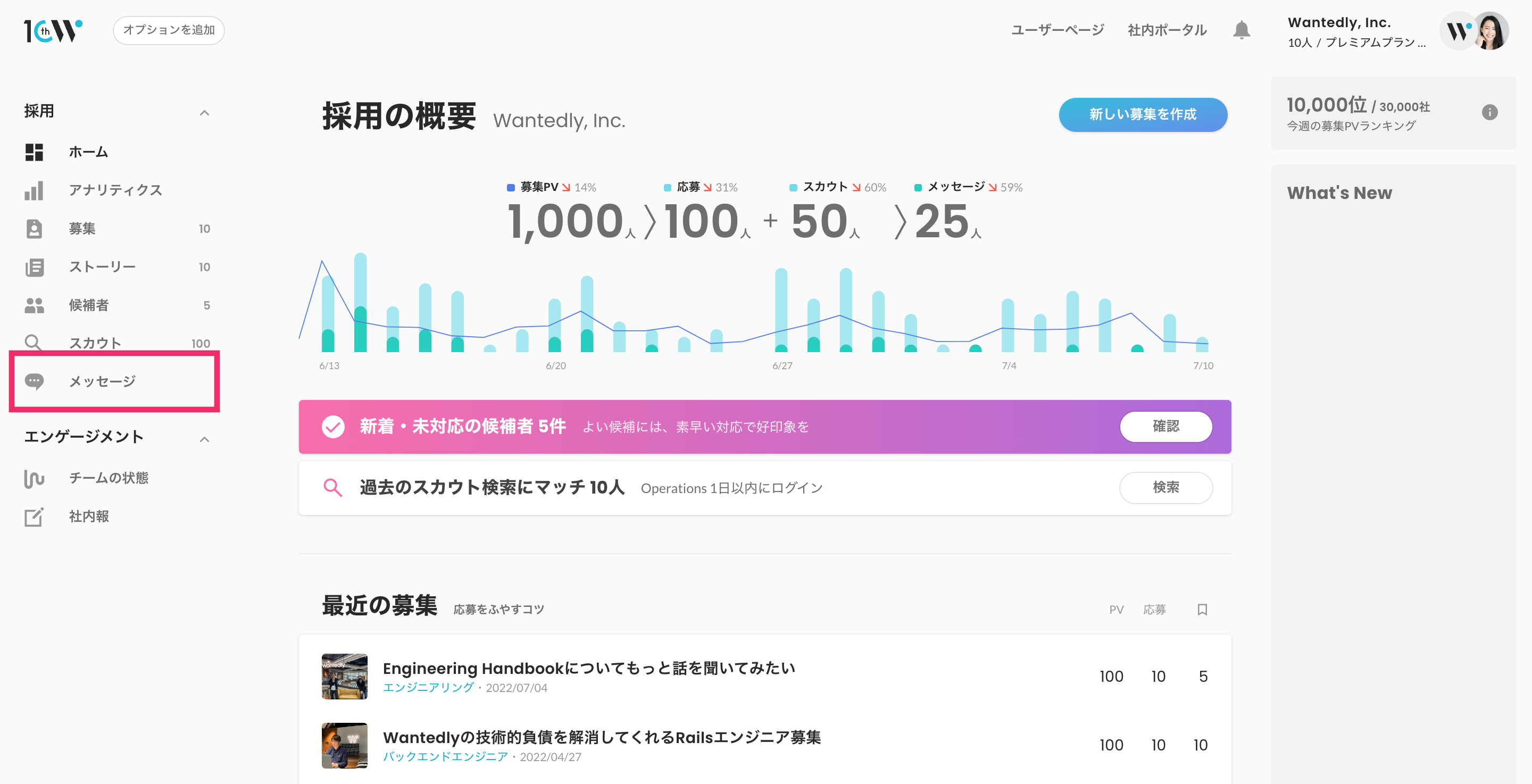This screenshot has width=1532, height=784.
Task: Click the Message speech bubble icon
Action: coord(34,381)
